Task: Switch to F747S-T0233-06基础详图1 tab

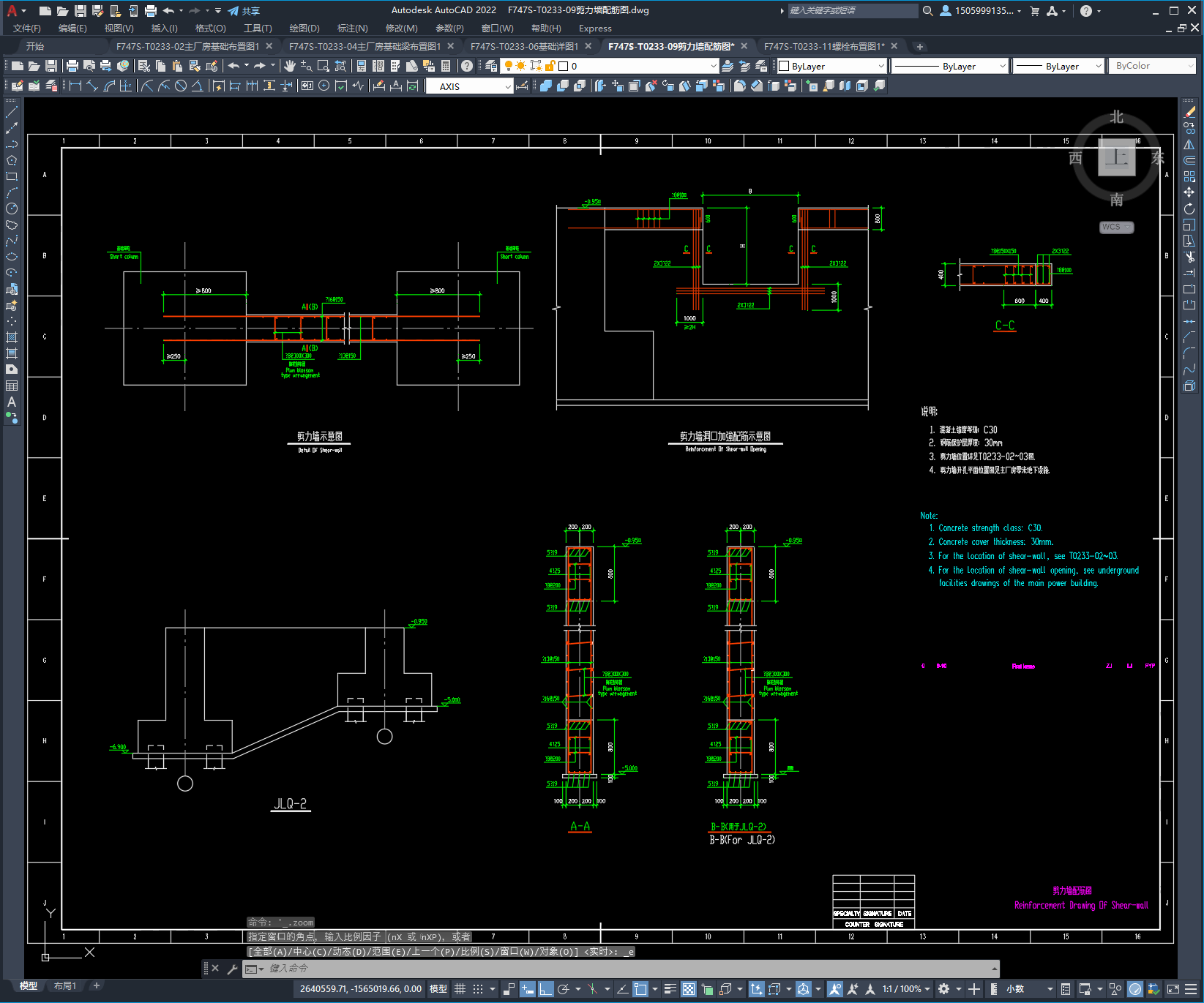Action: (524, 46)
